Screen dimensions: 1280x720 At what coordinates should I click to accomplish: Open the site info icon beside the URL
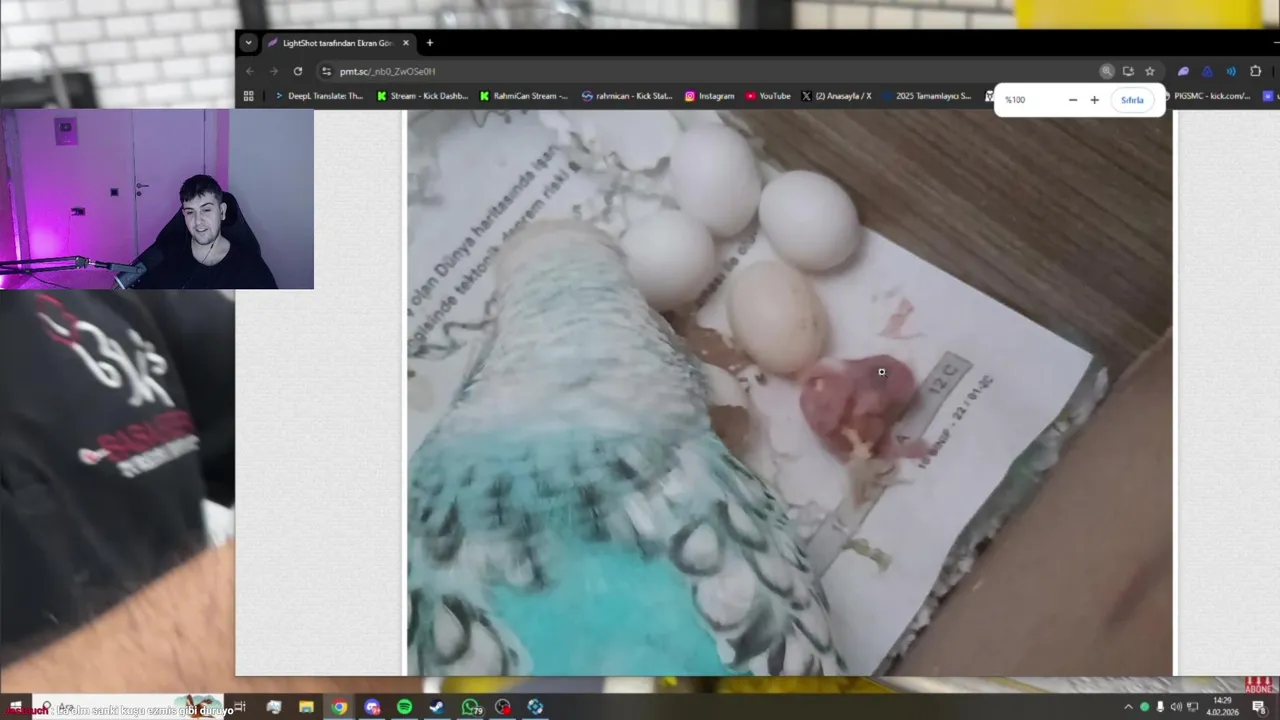tap(326, 71)
